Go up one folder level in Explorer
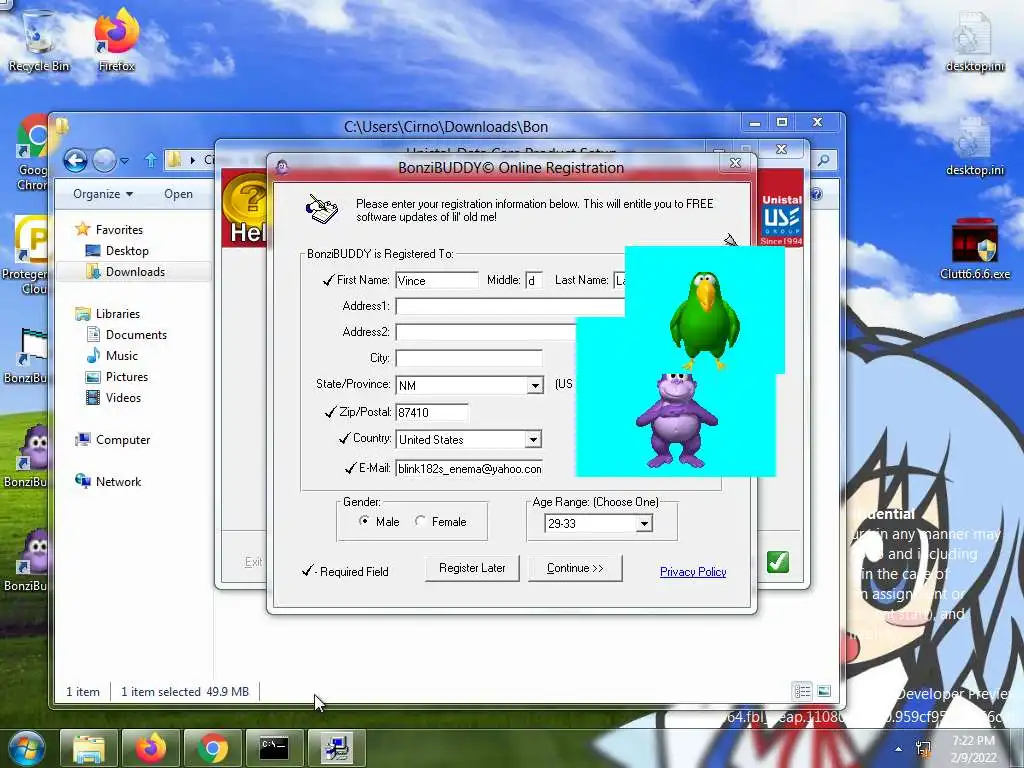This screenshot has height=768, width=1024. [x=150, y=160]
